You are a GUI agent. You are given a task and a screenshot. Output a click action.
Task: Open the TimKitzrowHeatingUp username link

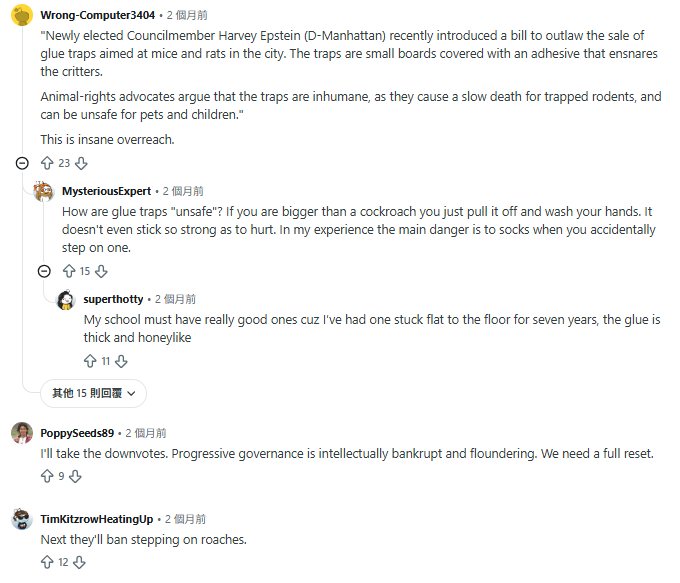point(97,519)
